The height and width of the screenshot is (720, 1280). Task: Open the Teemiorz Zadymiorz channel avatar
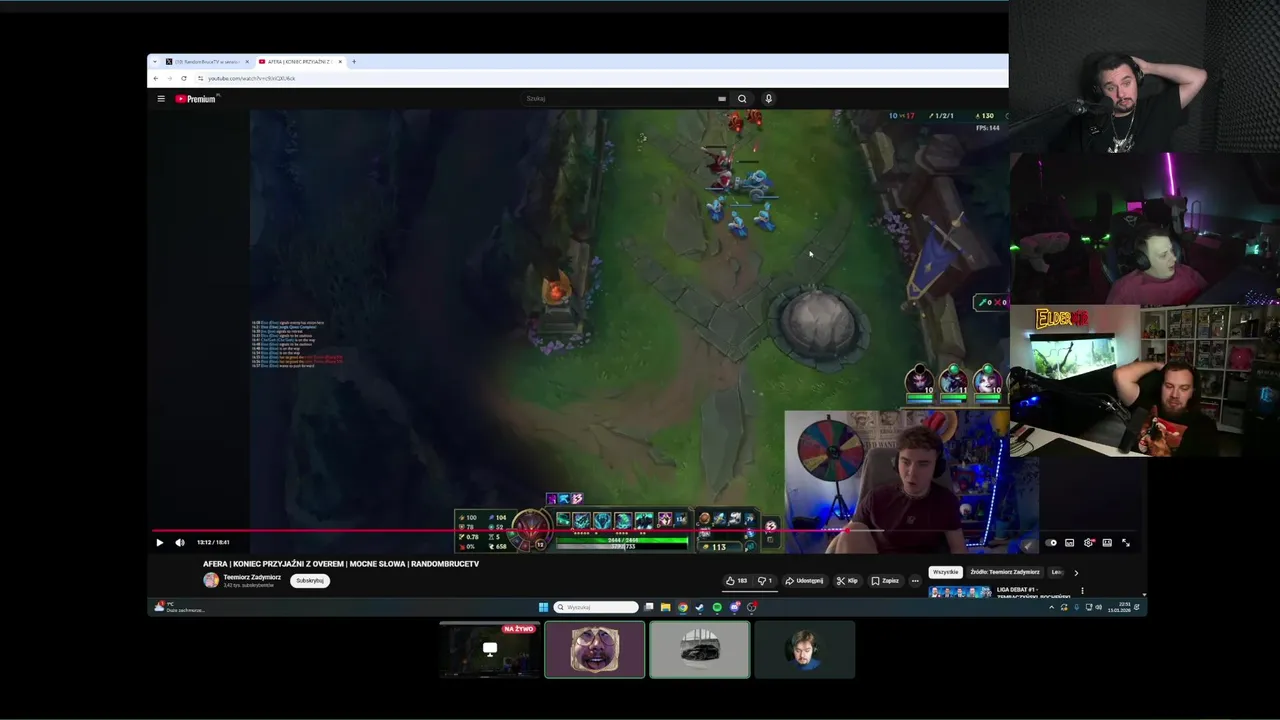coord(211,580)
